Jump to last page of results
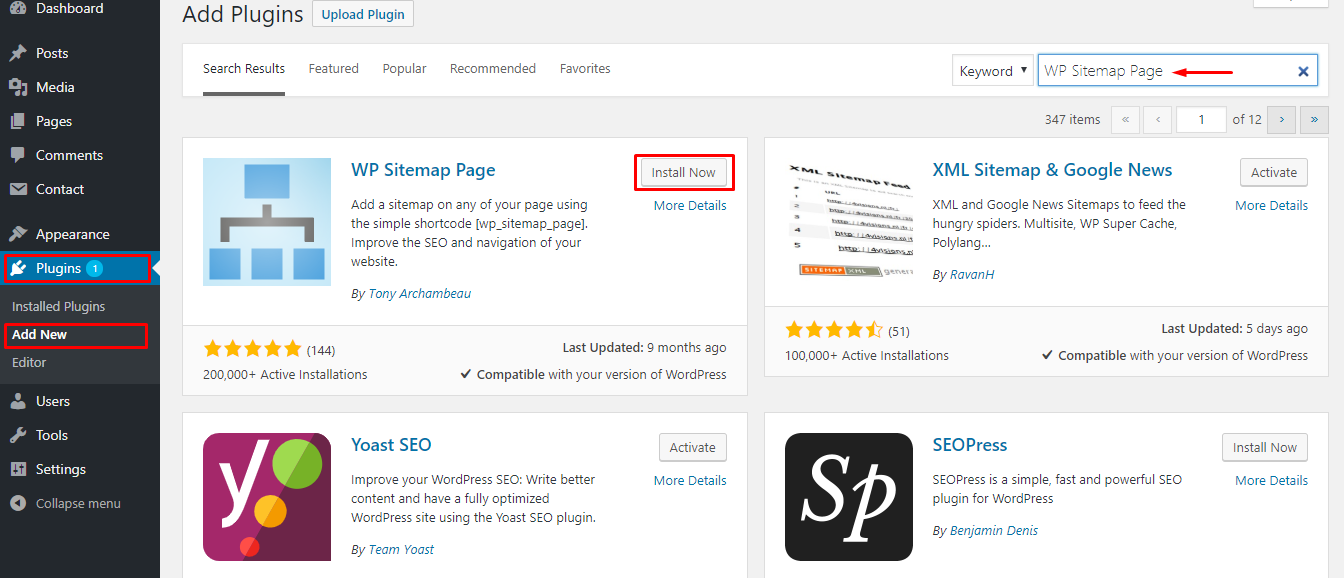The image size is (1344, 578). point(1313,119)
